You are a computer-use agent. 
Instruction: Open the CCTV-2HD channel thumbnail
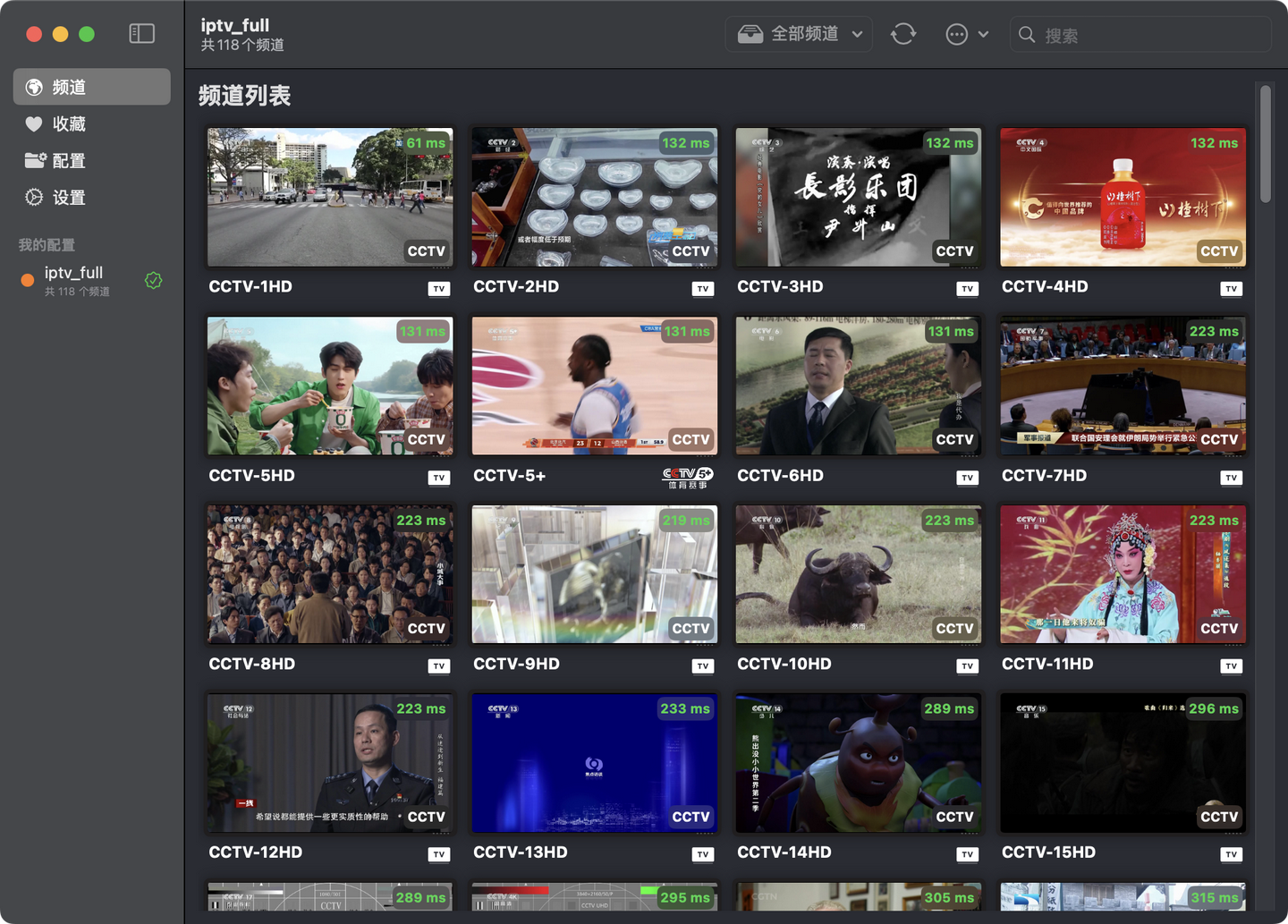coord(595,197)
